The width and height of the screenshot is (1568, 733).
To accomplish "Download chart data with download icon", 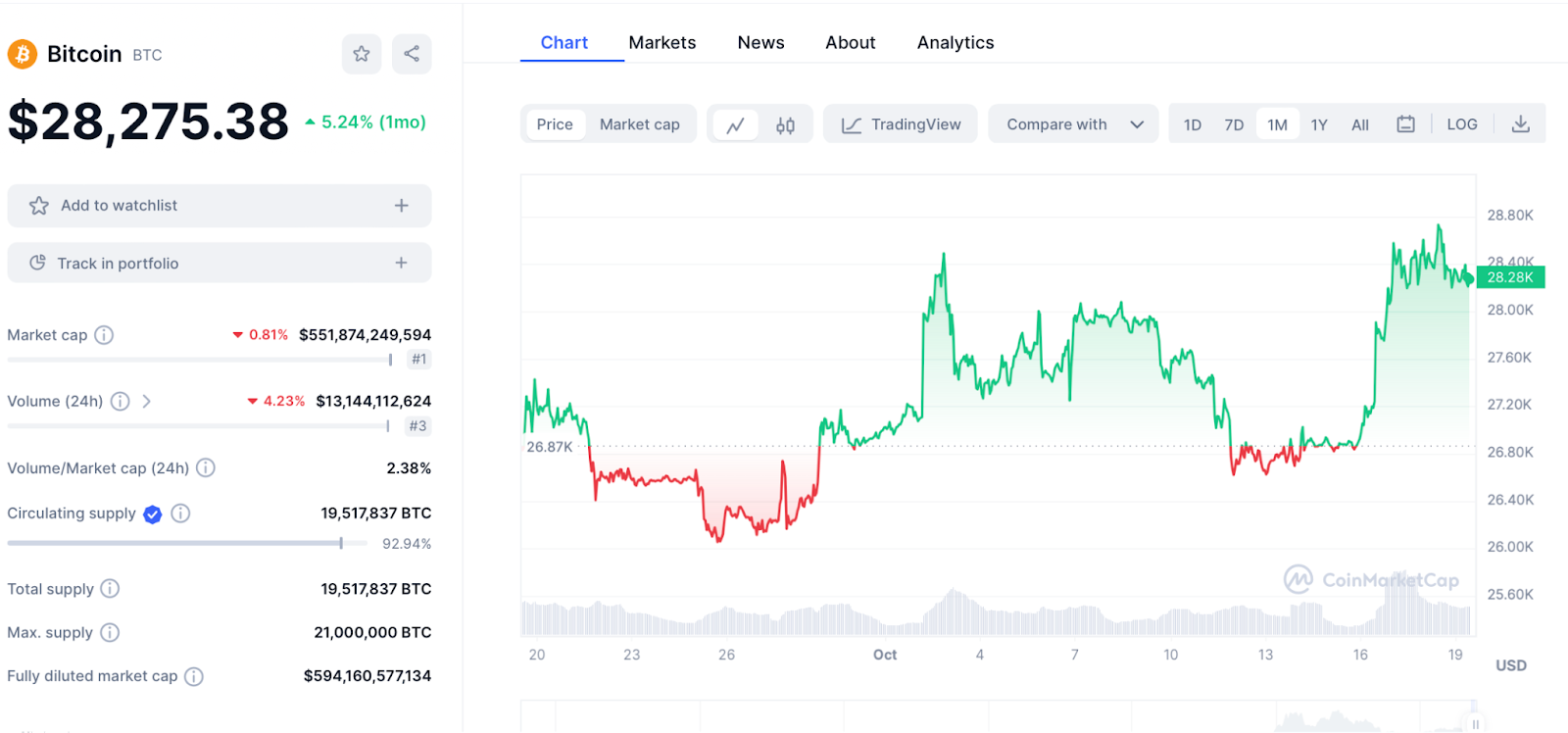I will click(x=1520, y=124).
